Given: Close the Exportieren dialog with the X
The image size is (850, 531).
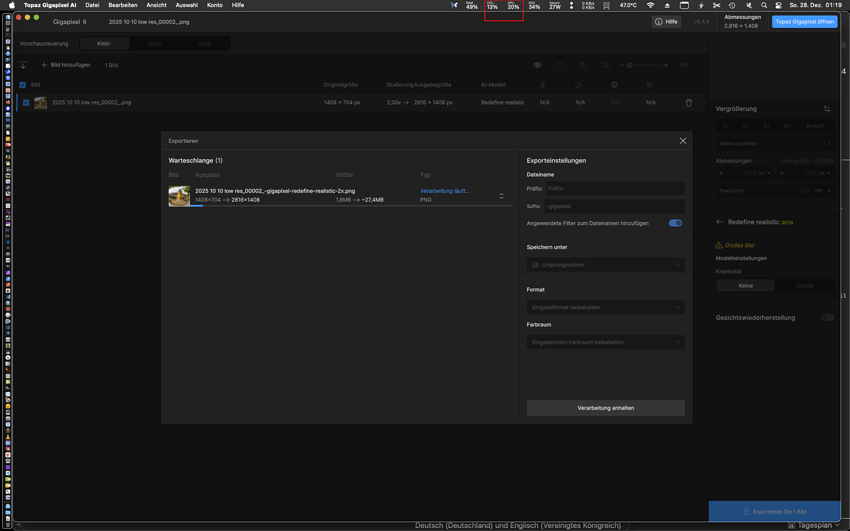Looking at the screenshot, I should click(x=683, y=141).
